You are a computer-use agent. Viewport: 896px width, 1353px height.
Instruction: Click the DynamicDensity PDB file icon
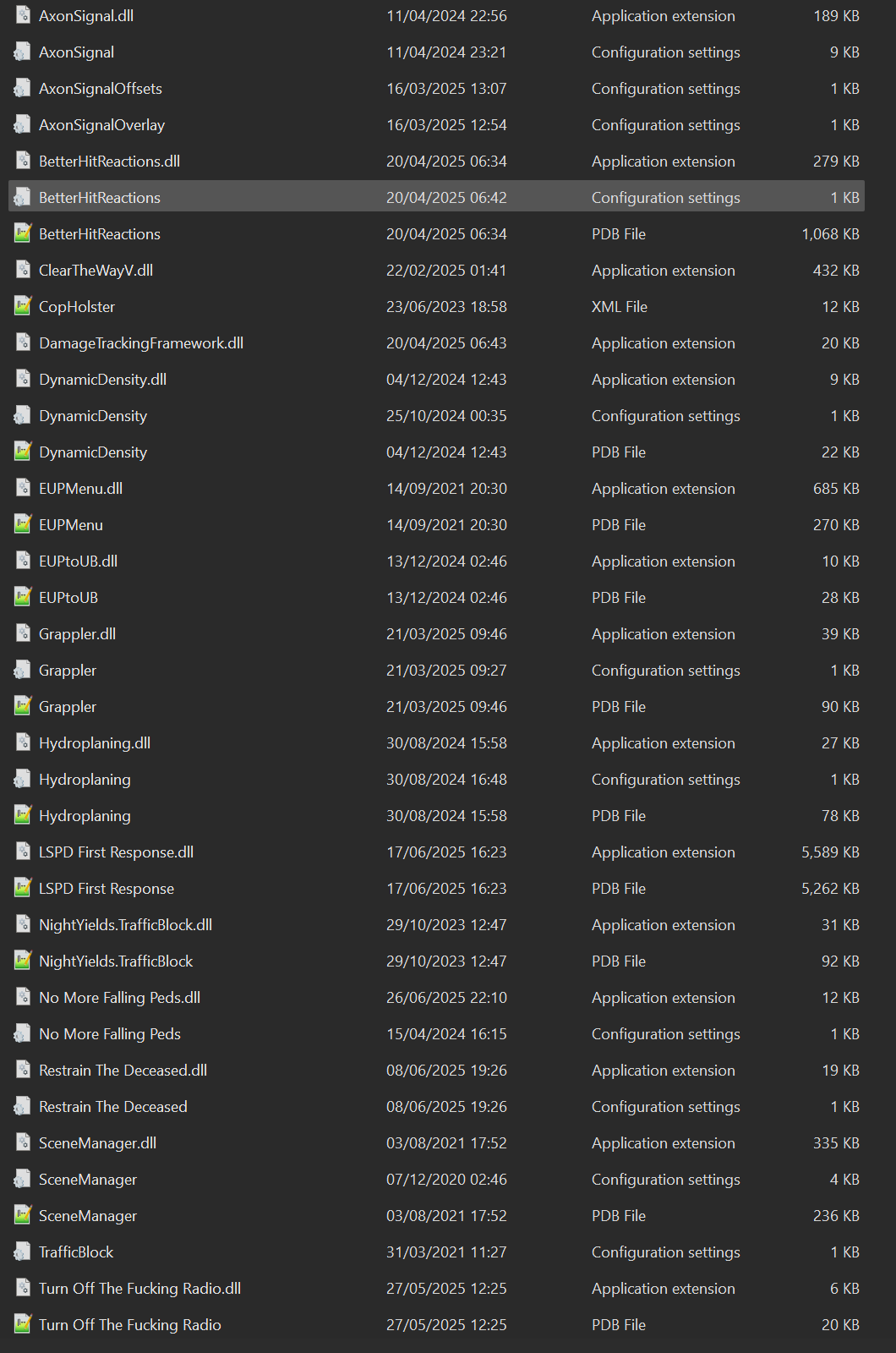23,452
